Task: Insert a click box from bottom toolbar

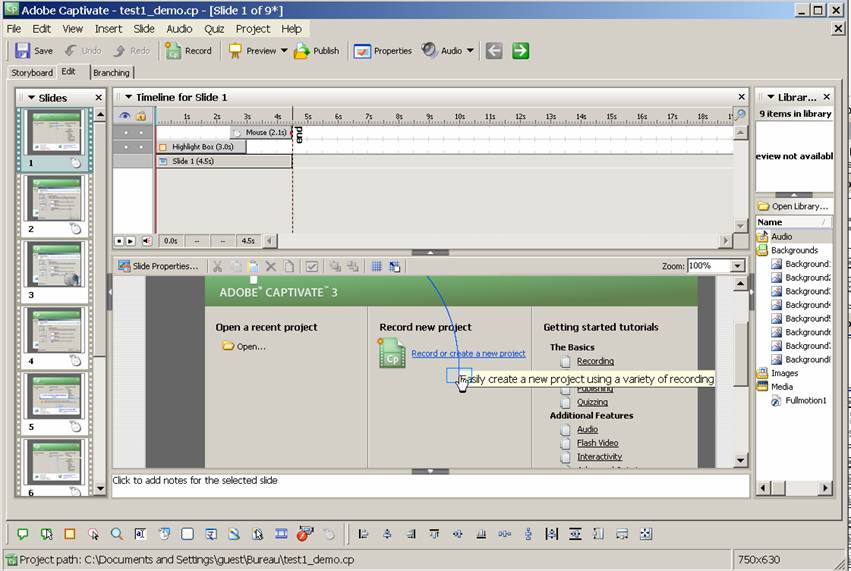Action: 93,534
